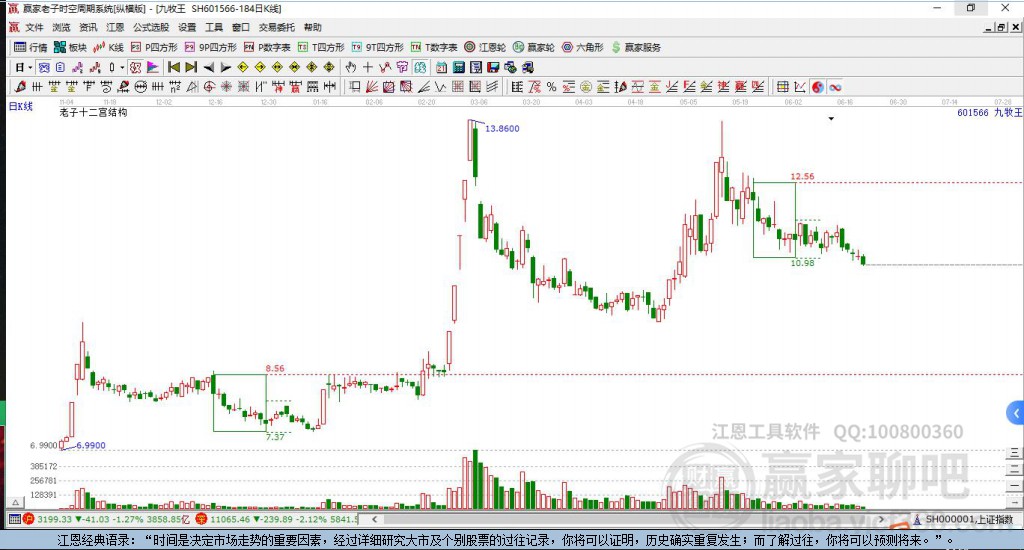The image size is (1024, 550).
Task: Click the axis chart icon before yin-yang
Action: click(x=800, y=87)
